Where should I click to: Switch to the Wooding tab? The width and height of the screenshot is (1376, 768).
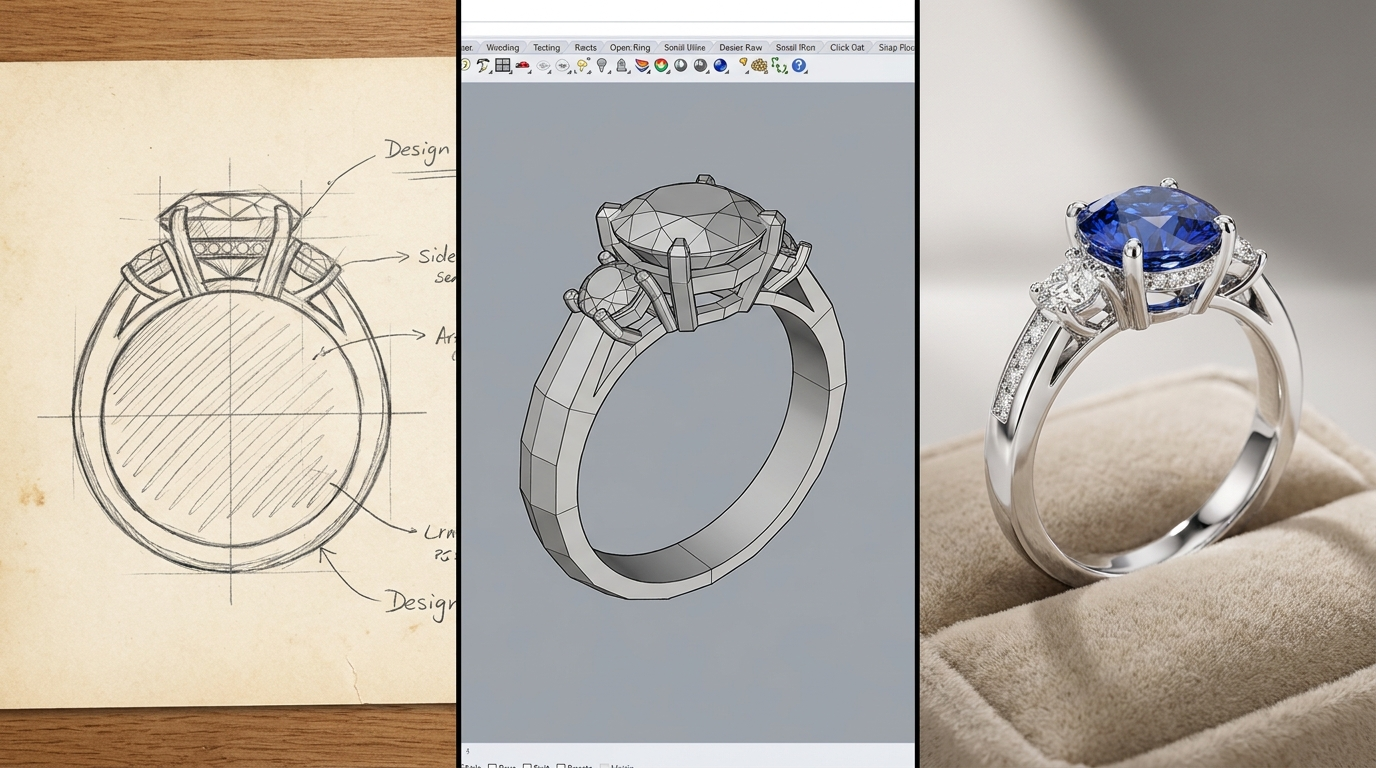503,47
